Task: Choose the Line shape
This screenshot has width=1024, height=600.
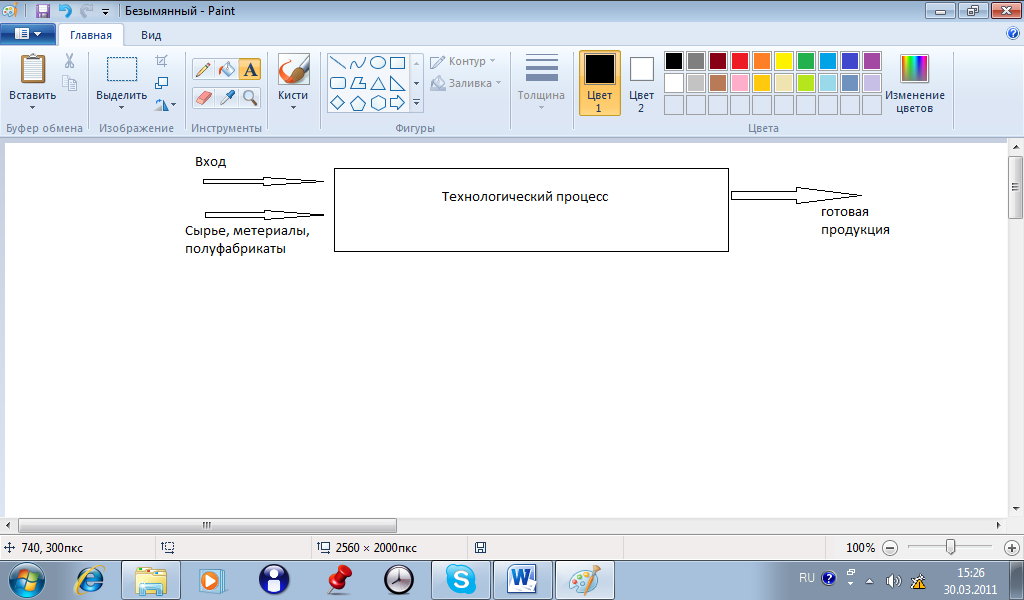Action: pos(338,63)
